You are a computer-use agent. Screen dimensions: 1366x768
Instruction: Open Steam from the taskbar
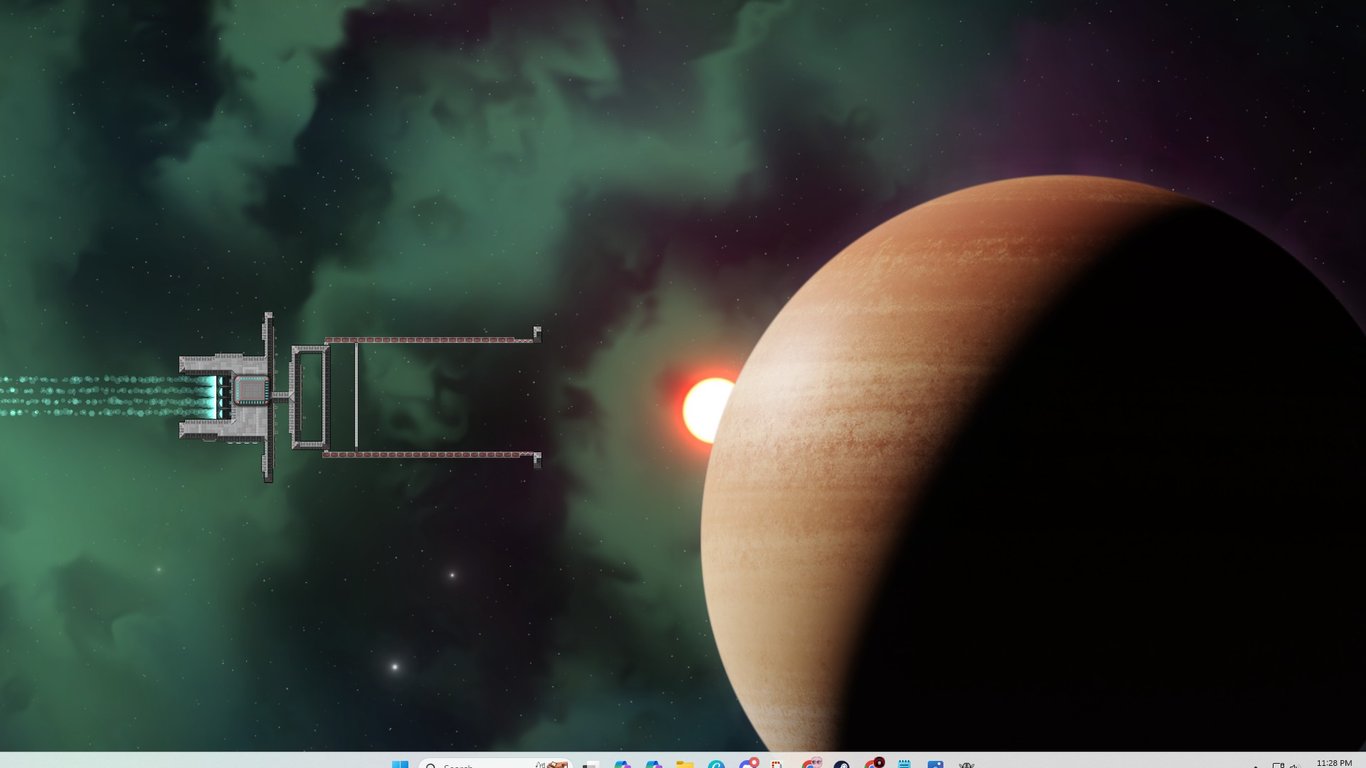point(842,765)
